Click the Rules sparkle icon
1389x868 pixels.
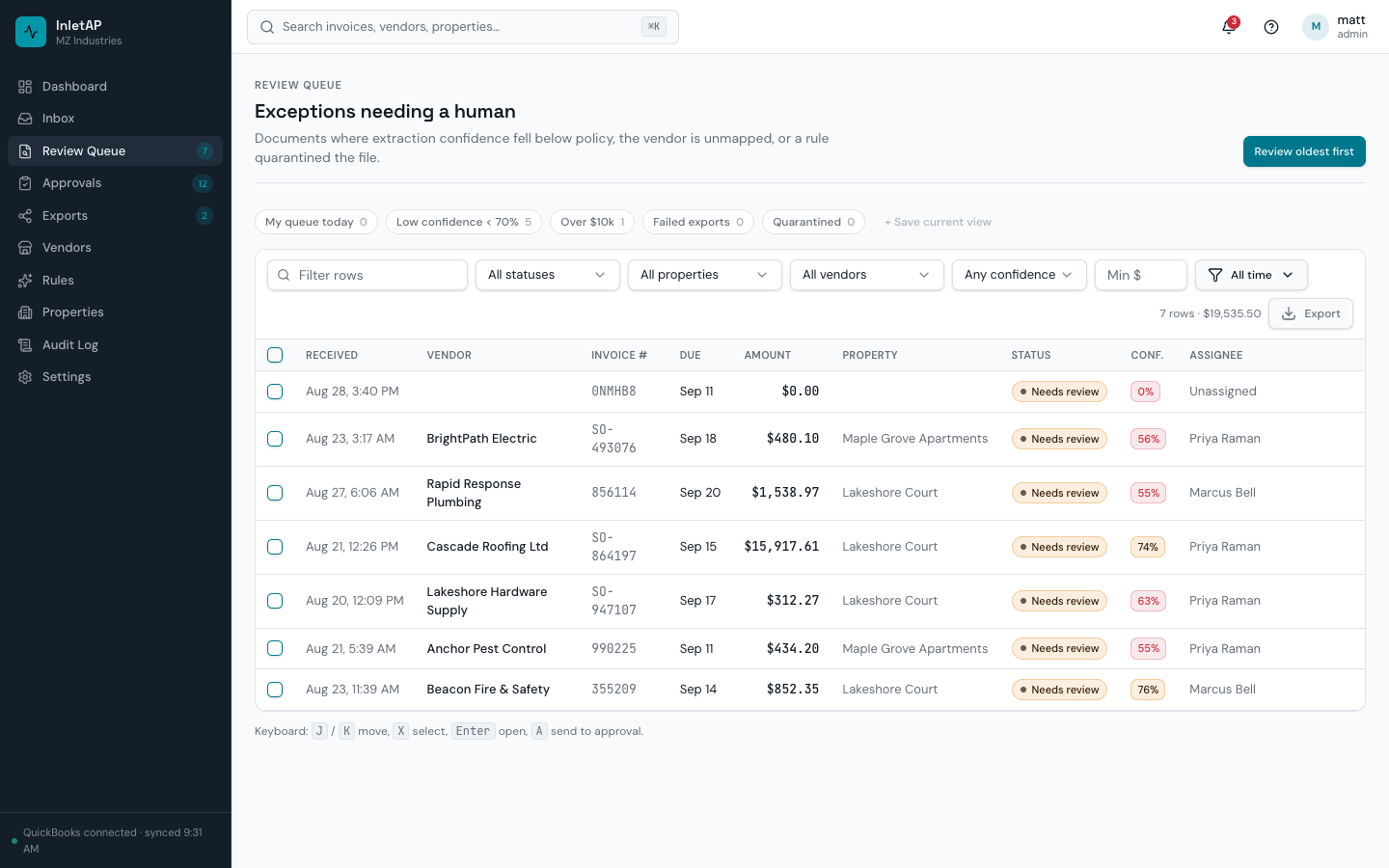(25, 281)
